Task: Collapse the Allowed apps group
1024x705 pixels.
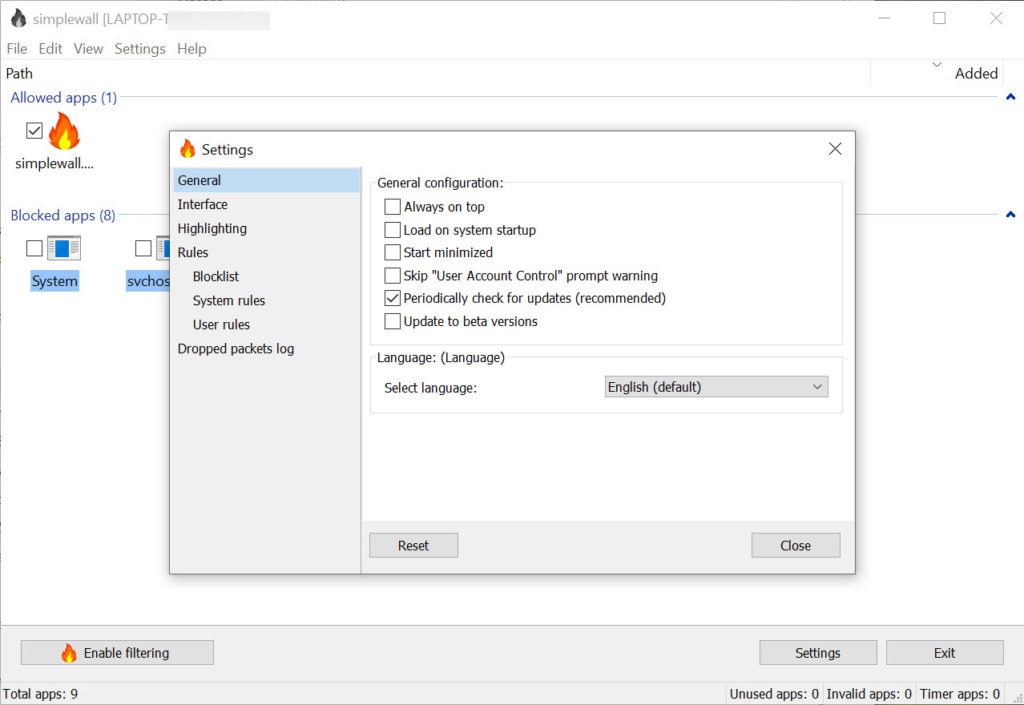Action: (x=1010, y=98)
